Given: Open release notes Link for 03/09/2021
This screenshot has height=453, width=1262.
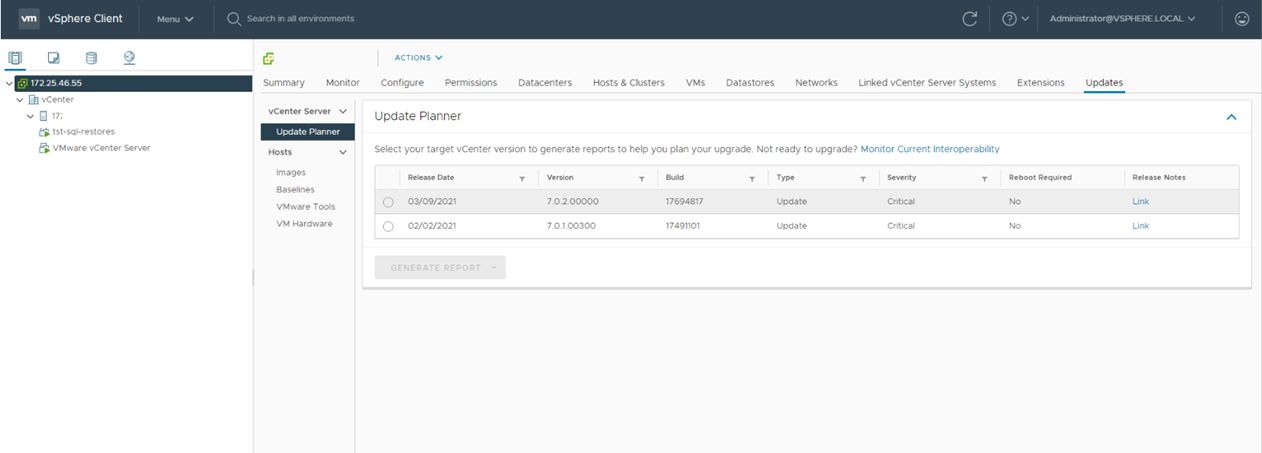Looking at the screenshot, I should point(1140,201).
